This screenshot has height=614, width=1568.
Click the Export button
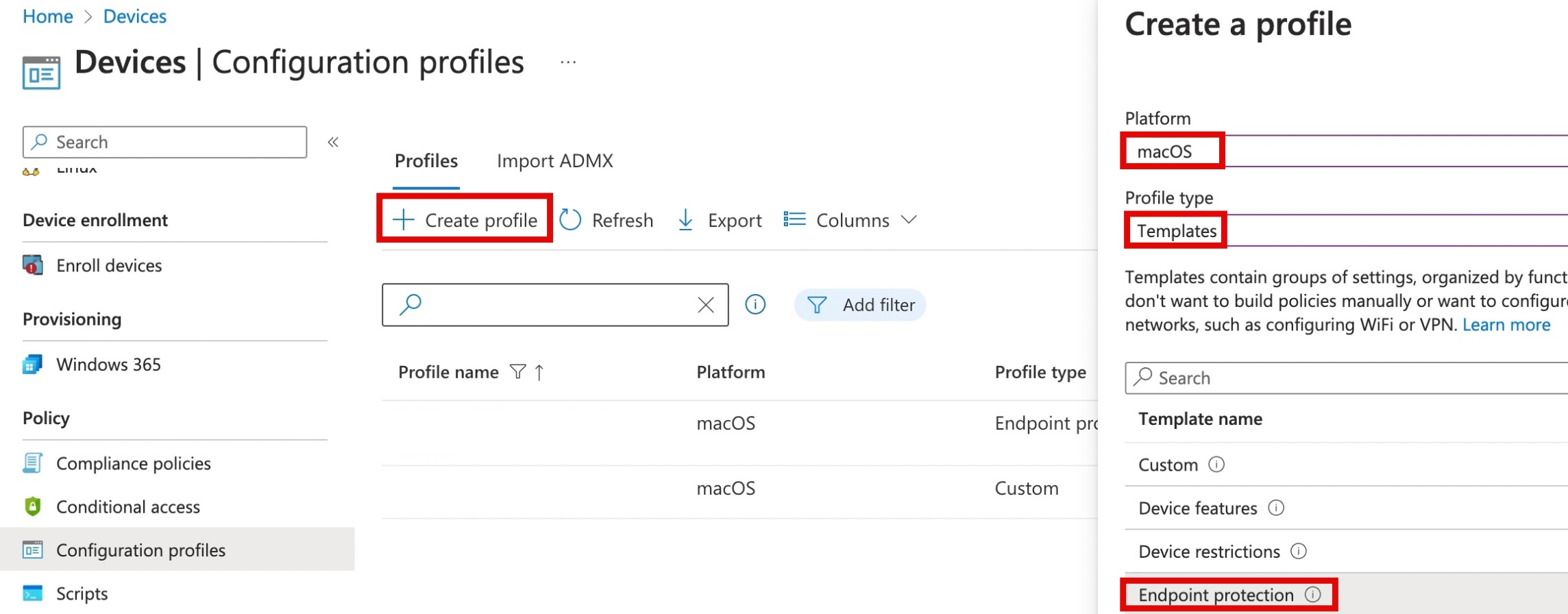click(720, 220)
